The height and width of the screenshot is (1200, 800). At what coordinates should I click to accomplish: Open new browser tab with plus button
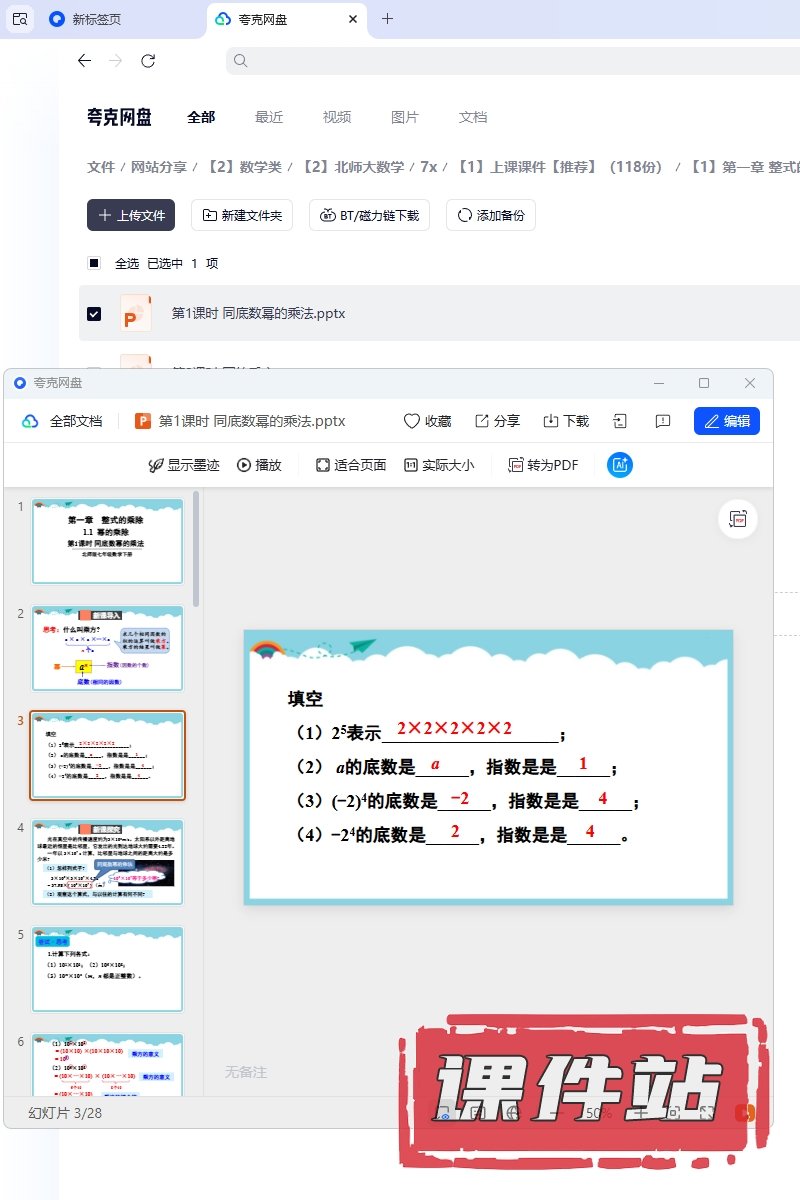(x=388, y=18)
